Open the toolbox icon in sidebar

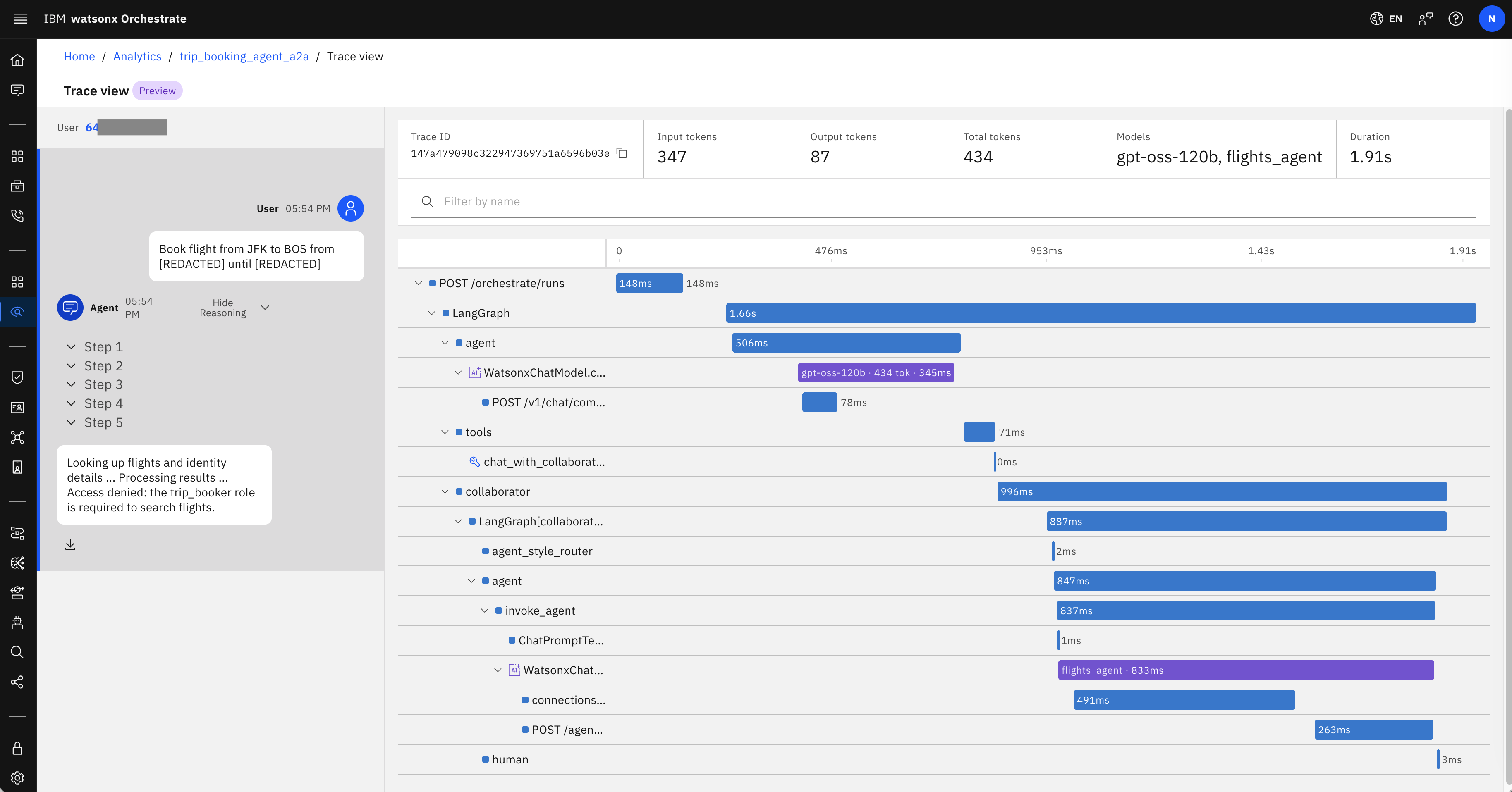tap(18, 186)
